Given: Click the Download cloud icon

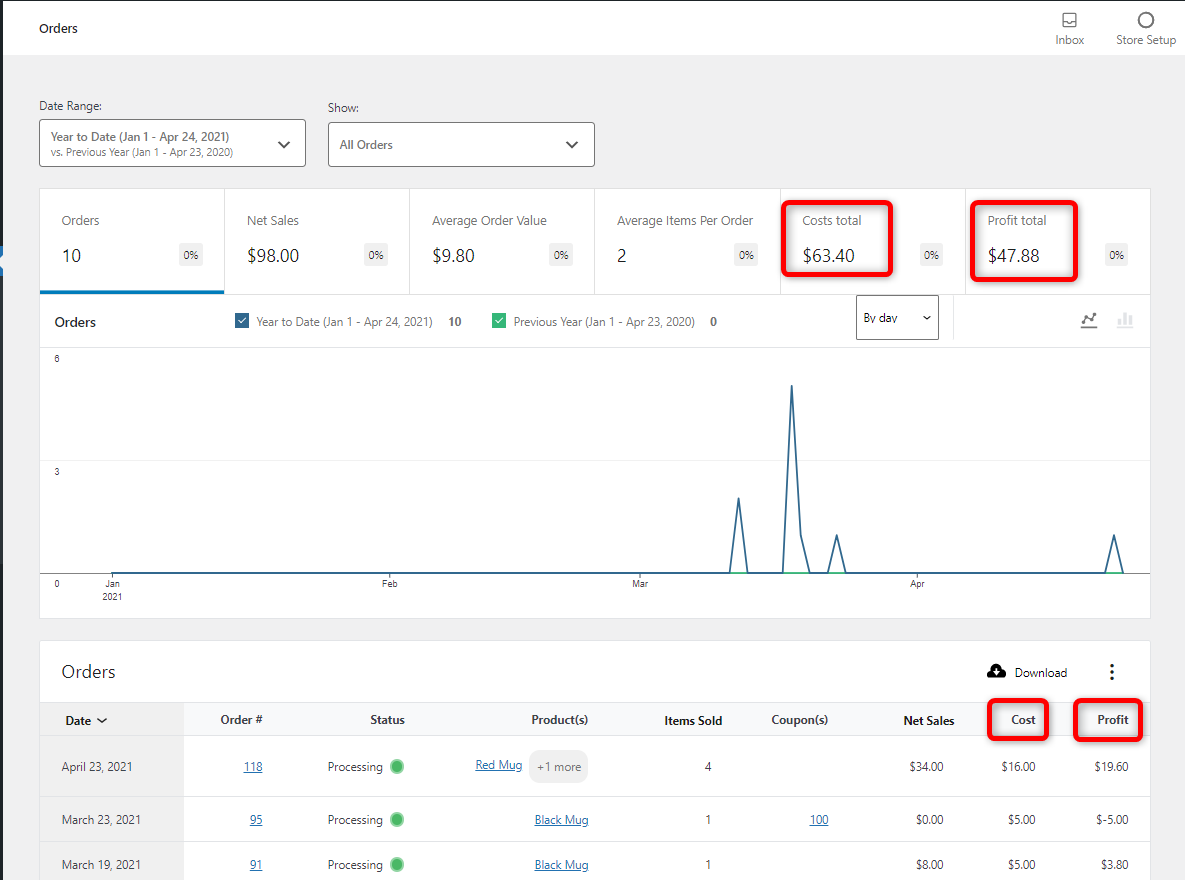Looking at the screenshot, I should [x=996, y=671].
